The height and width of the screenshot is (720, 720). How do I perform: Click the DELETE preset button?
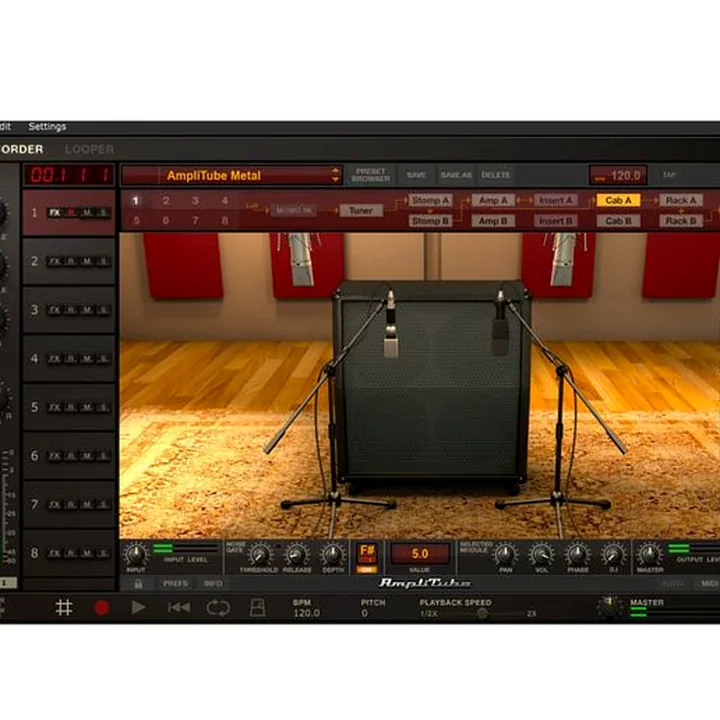pyautogui.click(x=495, y=175)
